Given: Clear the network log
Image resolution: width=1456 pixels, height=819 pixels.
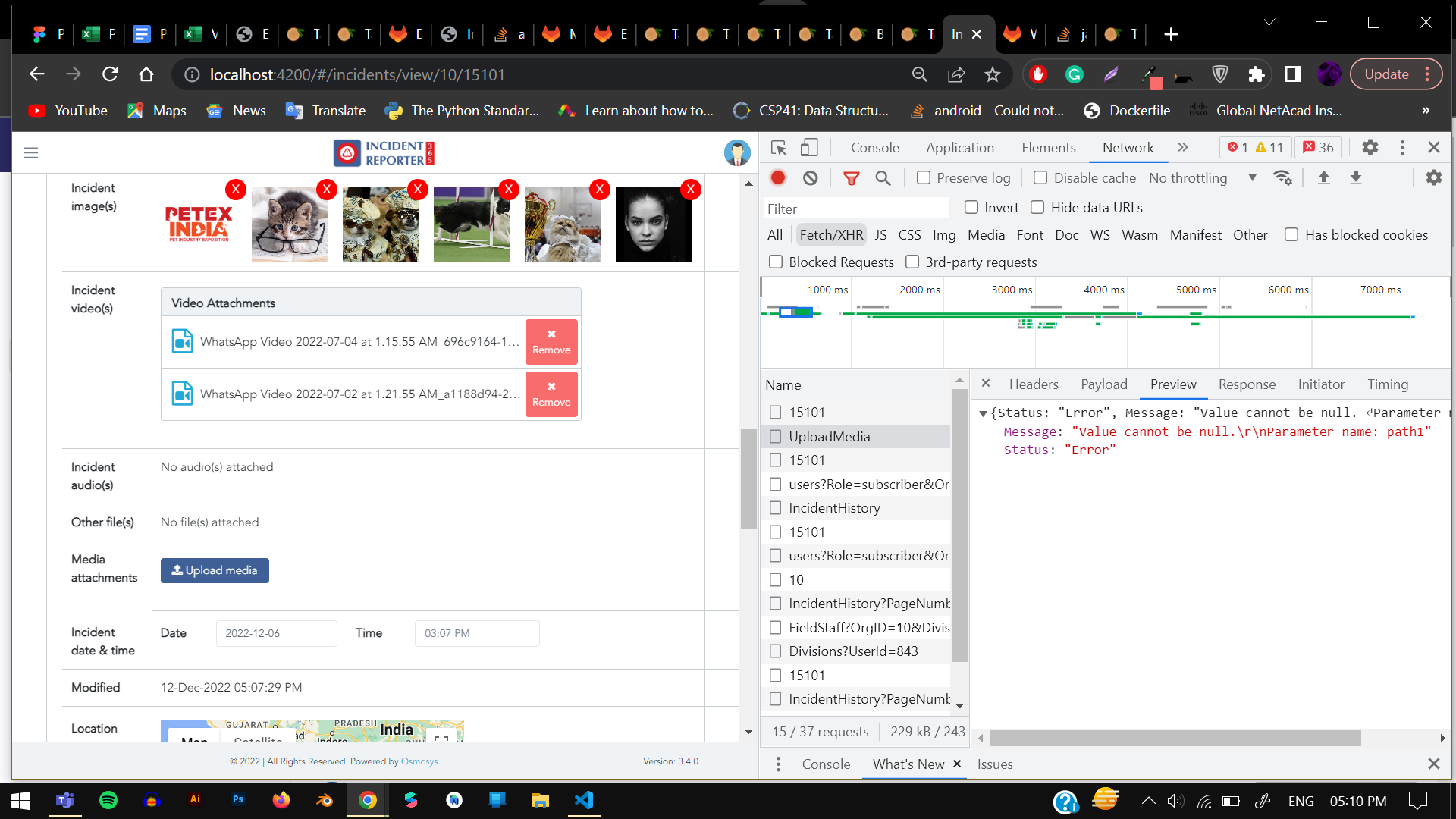Looking at the screenshot, I should click(811, 177).
